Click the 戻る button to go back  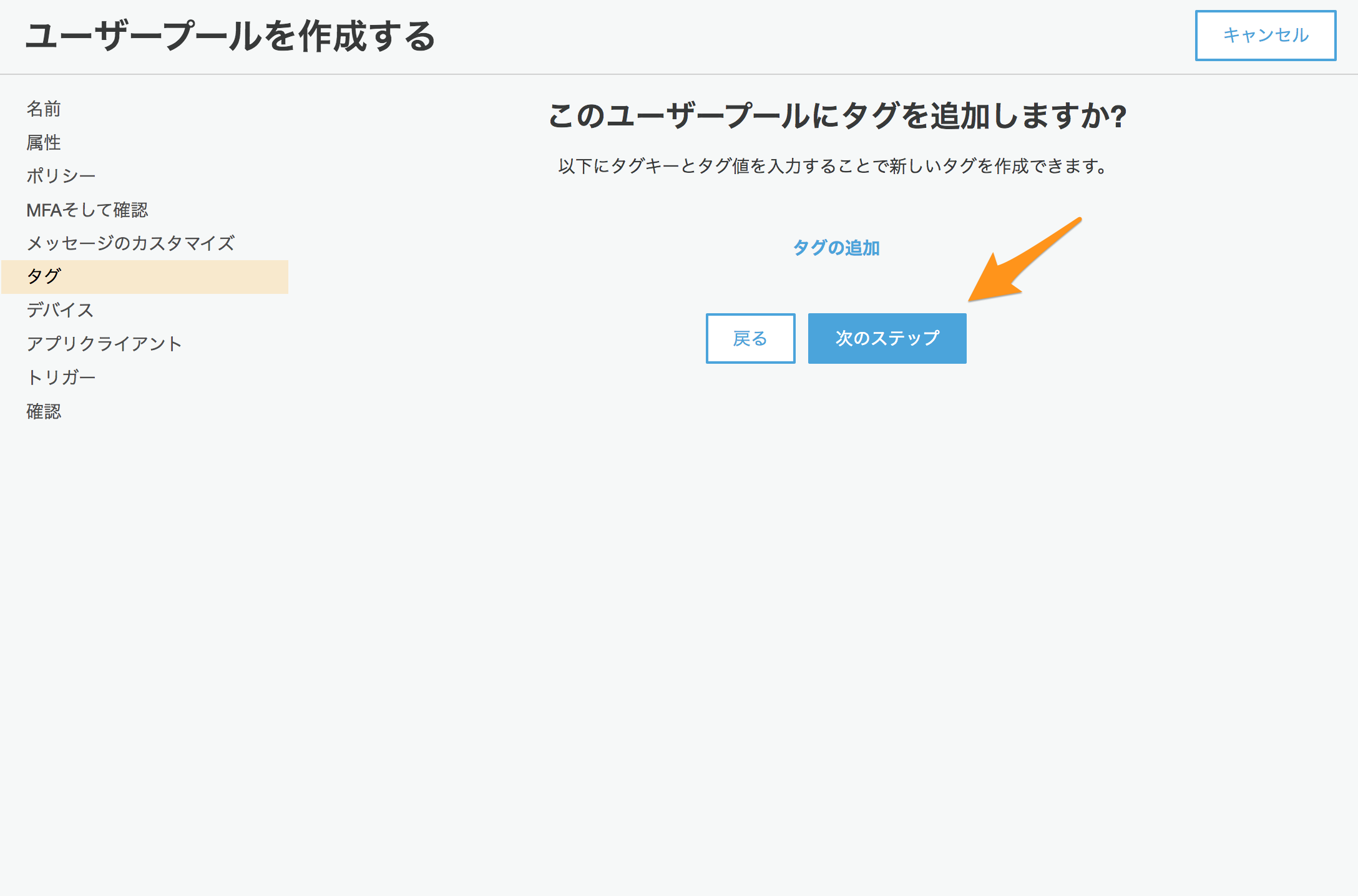pos(750,339)
